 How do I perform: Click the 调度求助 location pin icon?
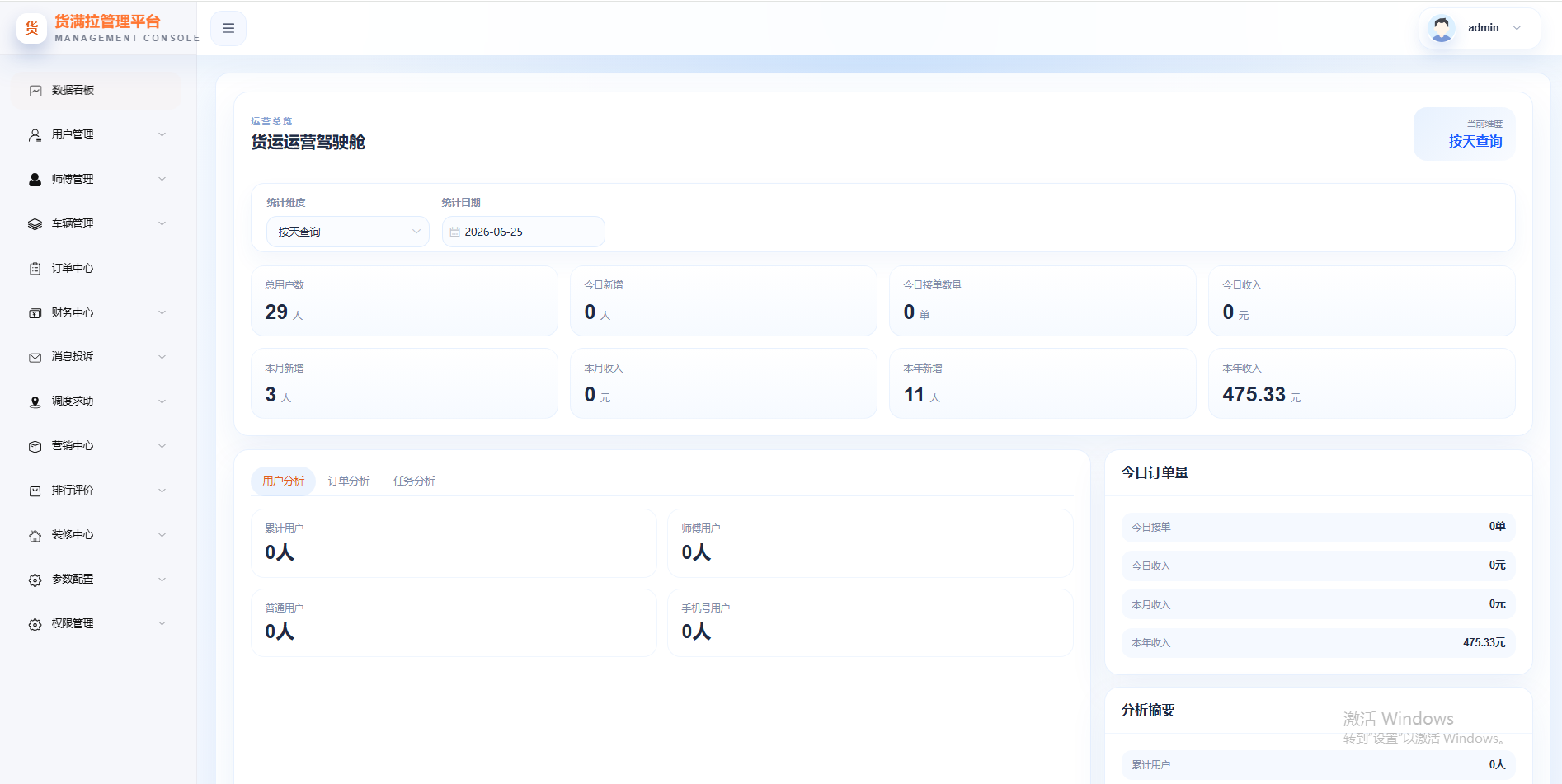(x=35, y=402)
